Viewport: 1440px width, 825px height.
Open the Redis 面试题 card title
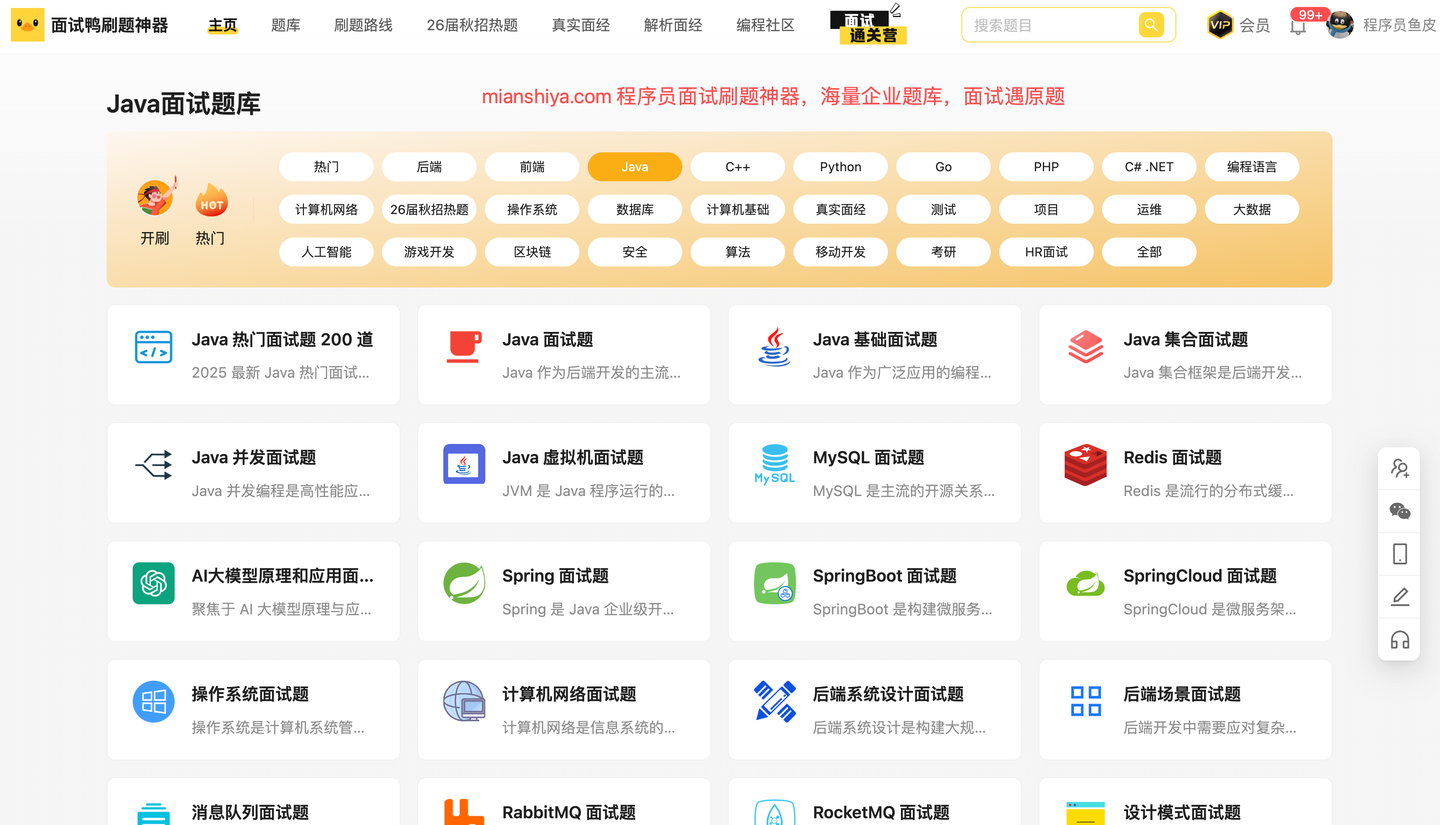point(1172,458)
